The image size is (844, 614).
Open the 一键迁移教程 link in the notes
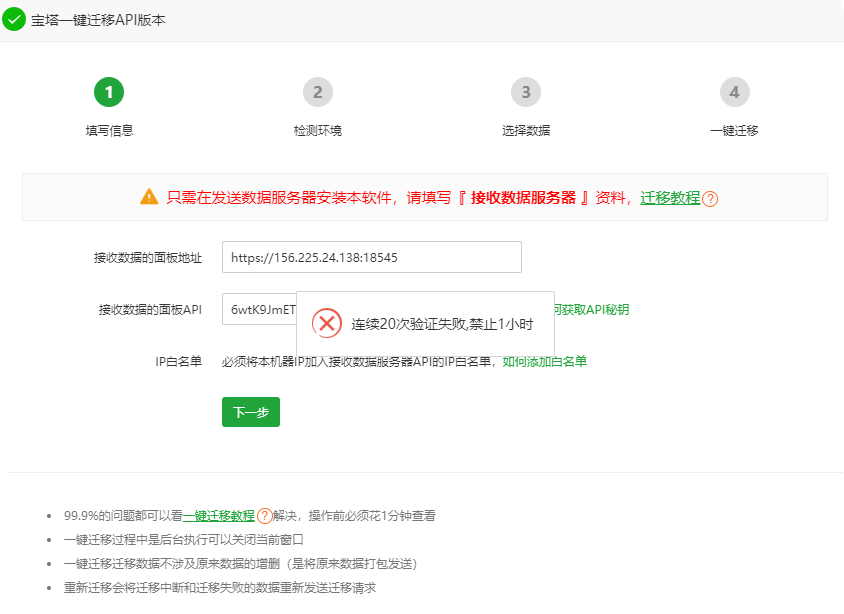tap(219, 516)
